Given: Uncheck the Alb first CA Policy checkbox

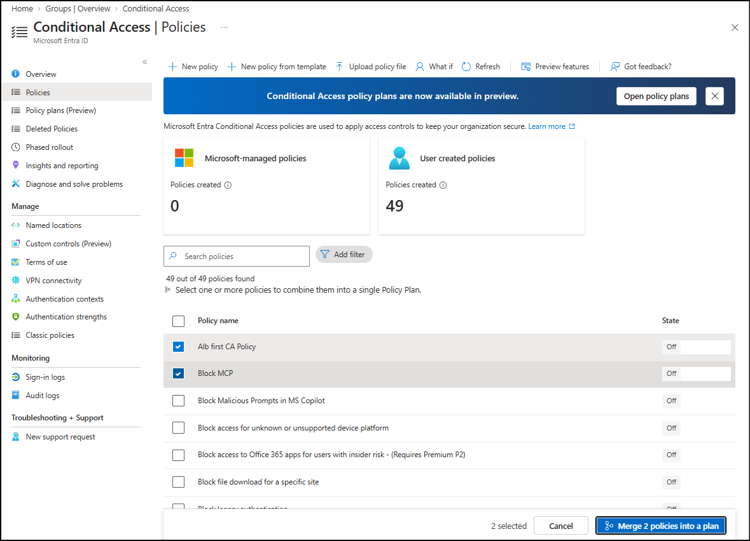Looking at the screenshot, I should 178,347.
